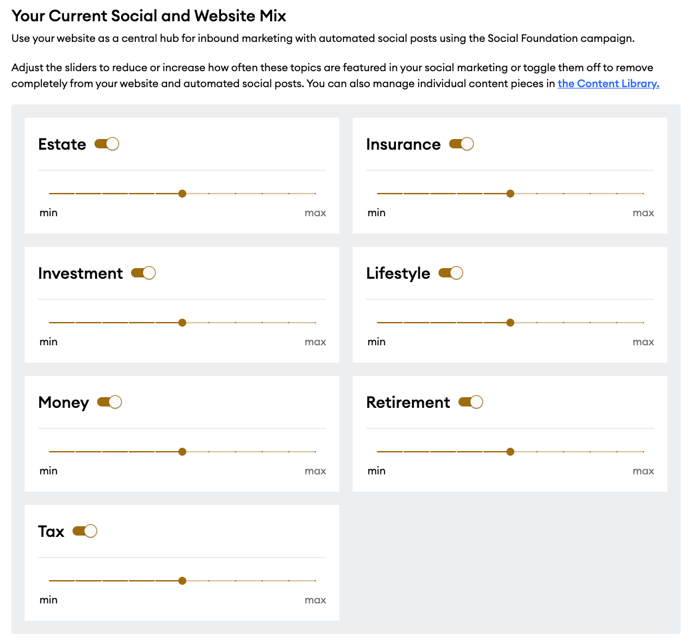688x640 pixels.
Task: Set Tax slider to max end
Action: [315, 580]
